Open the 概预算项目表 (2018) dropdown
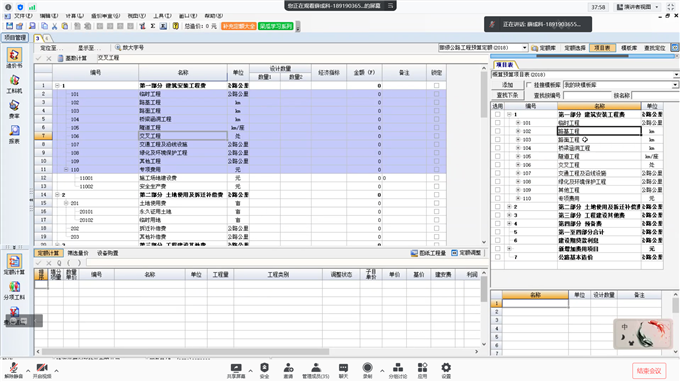Image resolution: width=680 pixels, height=382 pixels. click(676, 75)
